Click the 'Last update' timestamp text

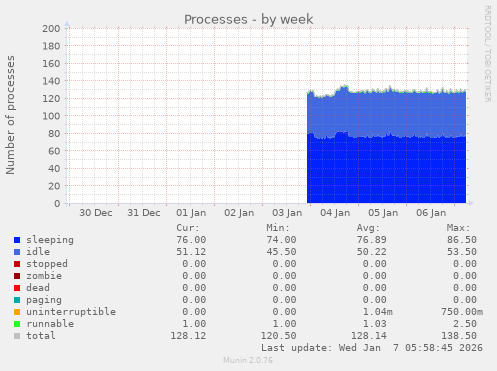372,348
